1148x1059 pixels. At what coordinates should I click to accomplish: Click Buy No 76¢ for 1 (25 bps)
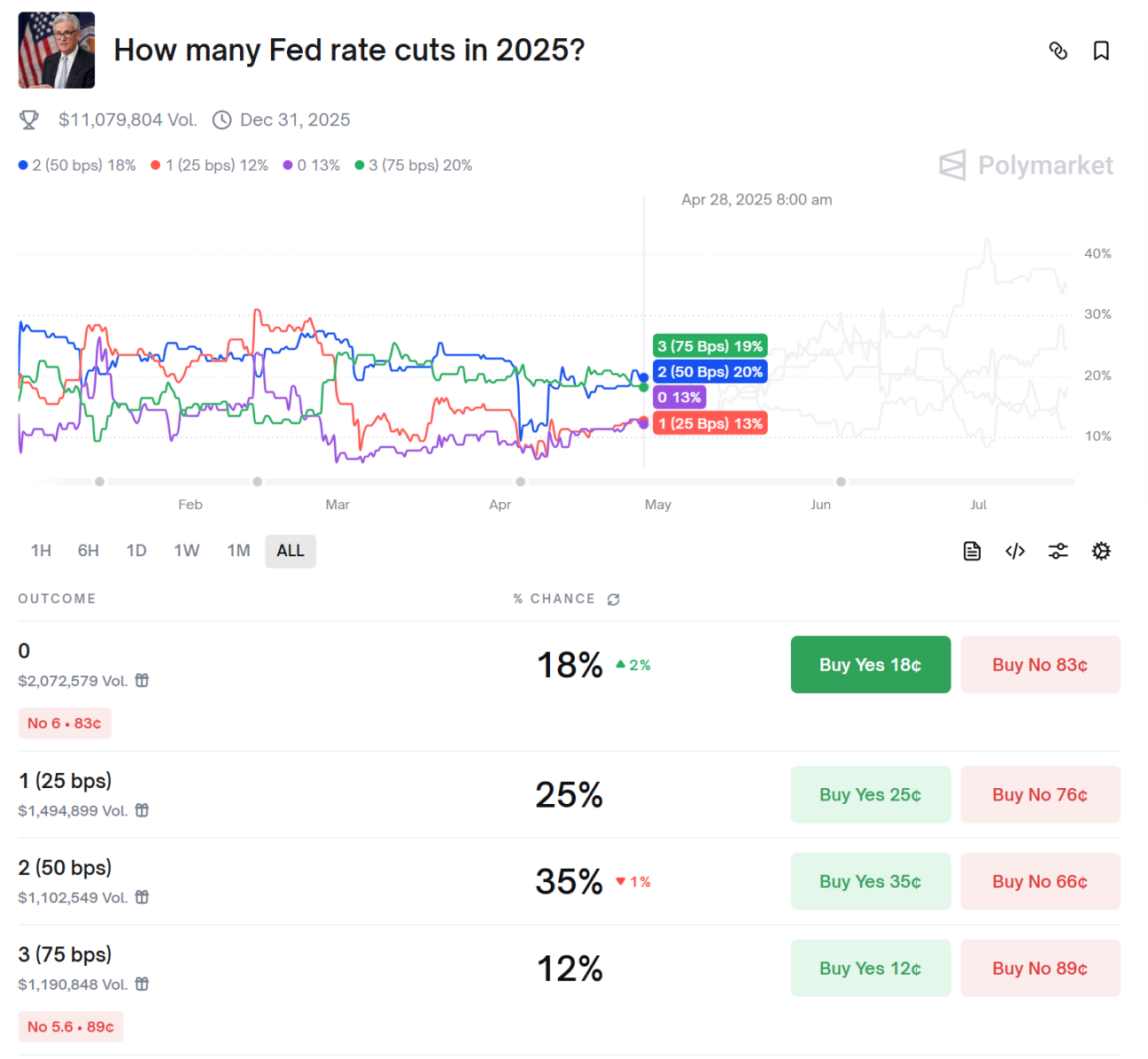pyautogui.click(x=1040, y=795)
